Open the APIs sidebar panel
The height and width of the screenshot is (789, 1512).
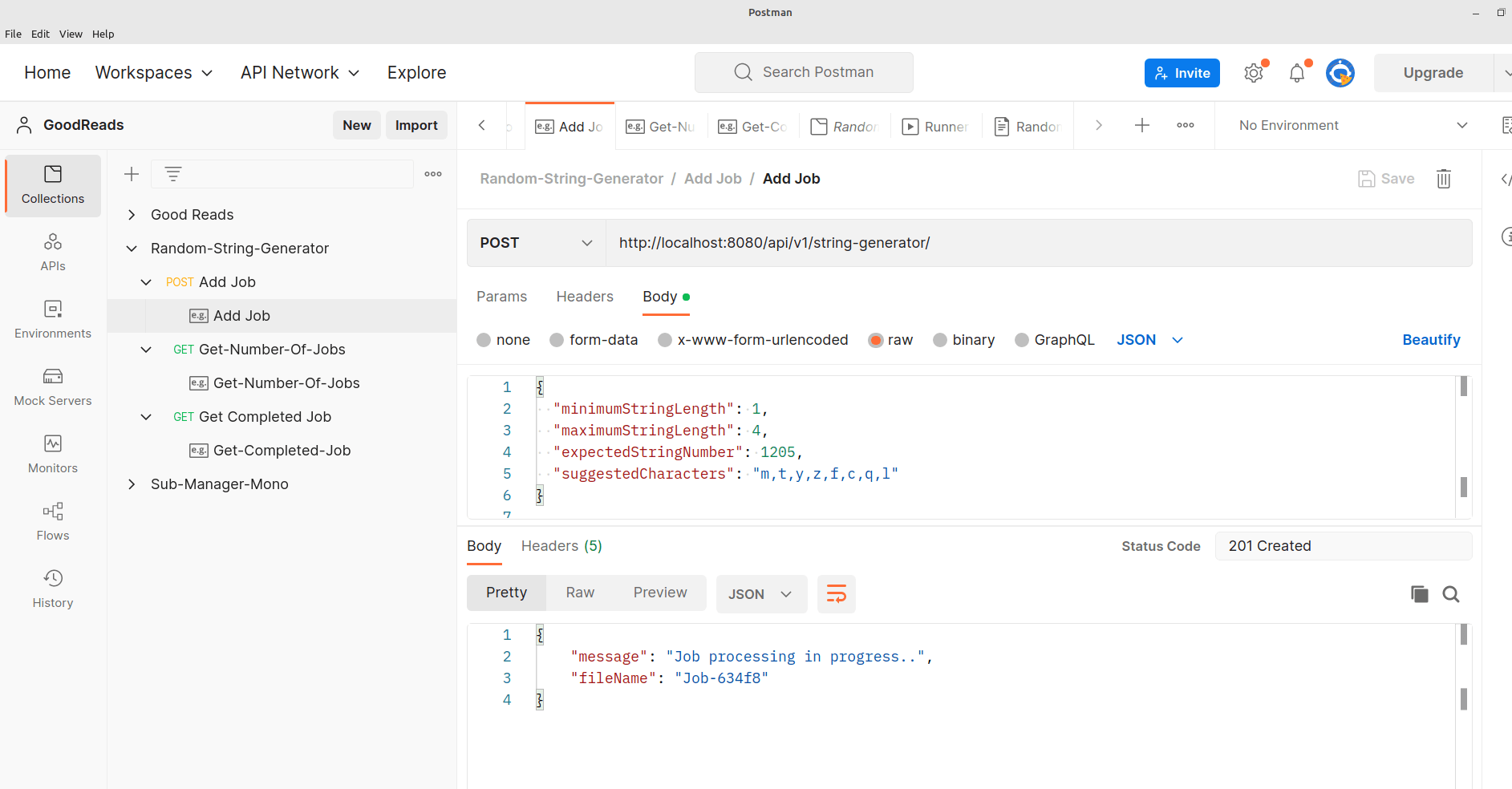(x=52, y=251)
